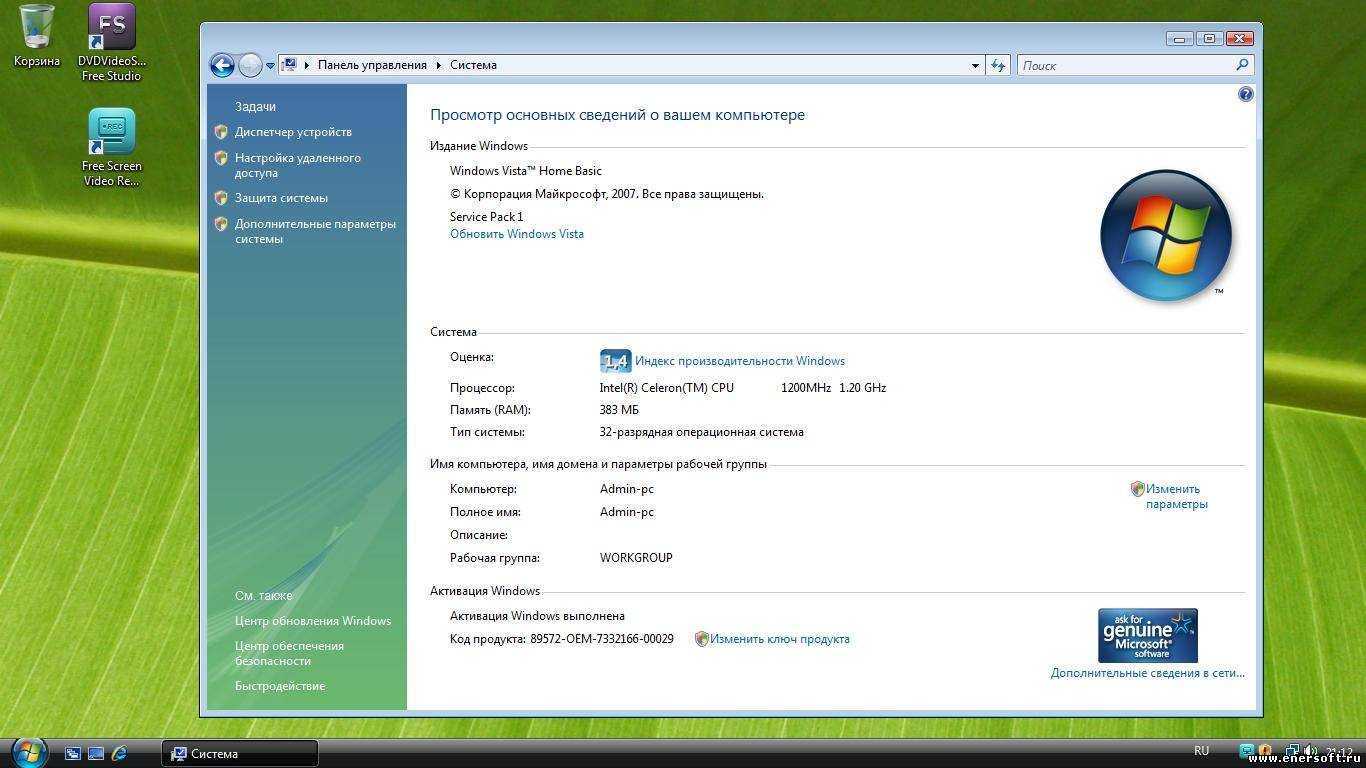Open help via the question mark icon
This screenshot has width=1366, height=768.
[x=1245, y=94]
